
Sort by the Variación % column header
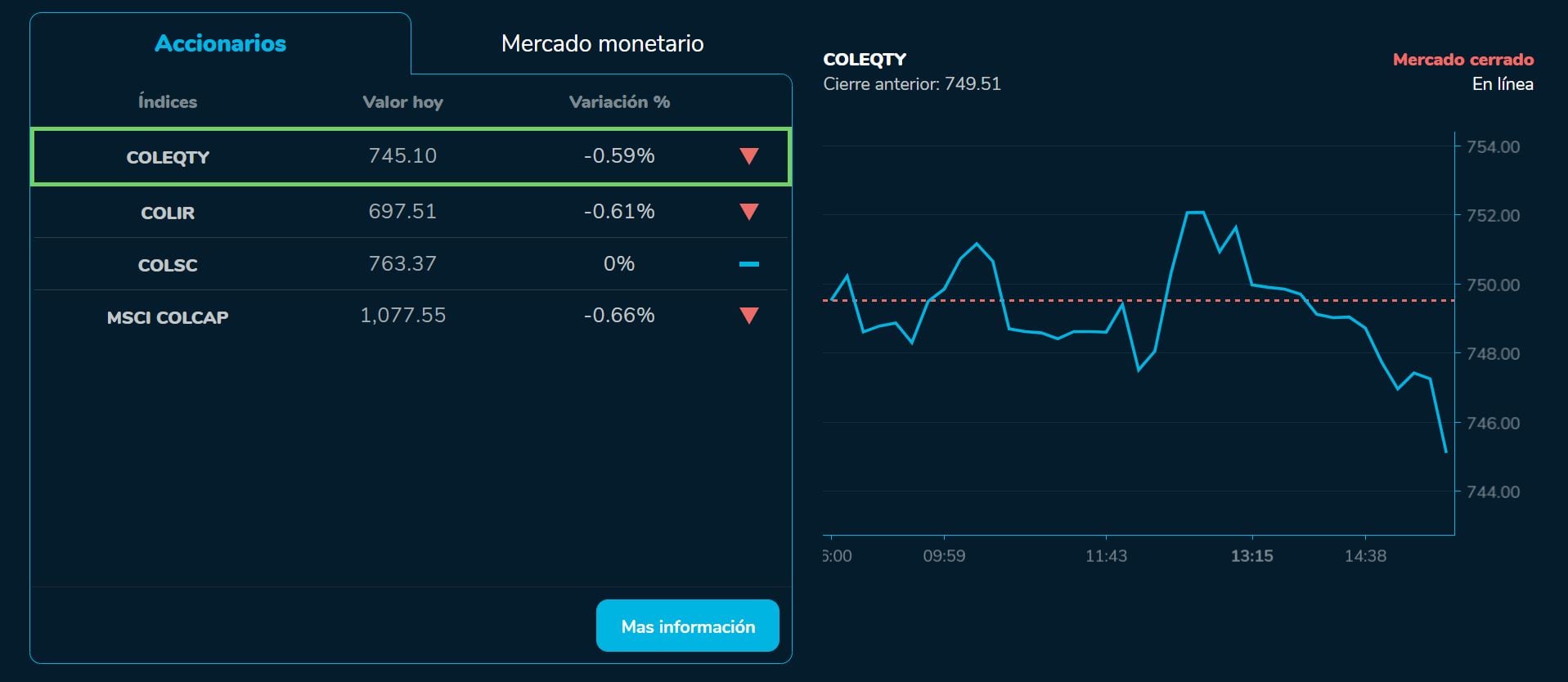620,102
